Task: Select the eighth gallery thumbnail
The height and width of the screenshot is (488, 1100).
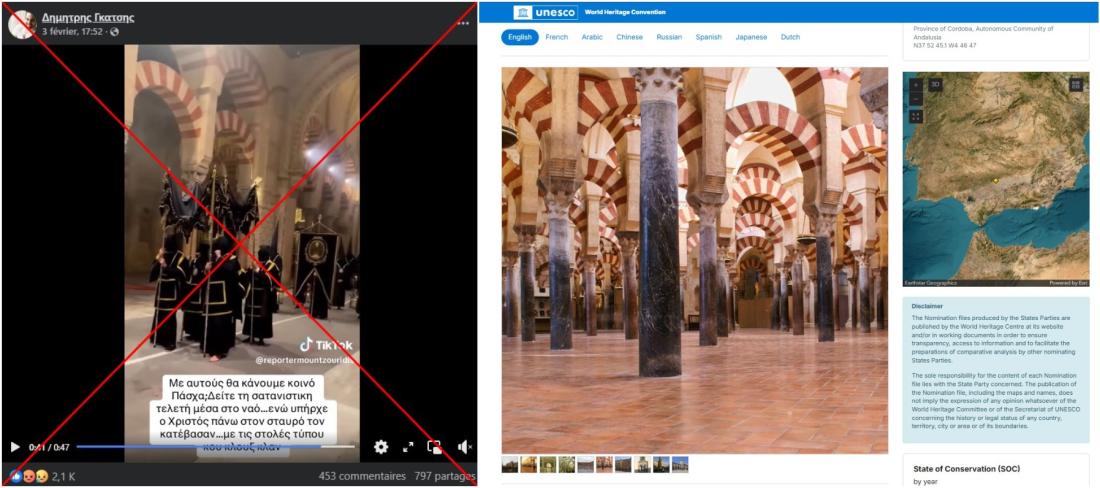Action: click(x=642, y=464)
